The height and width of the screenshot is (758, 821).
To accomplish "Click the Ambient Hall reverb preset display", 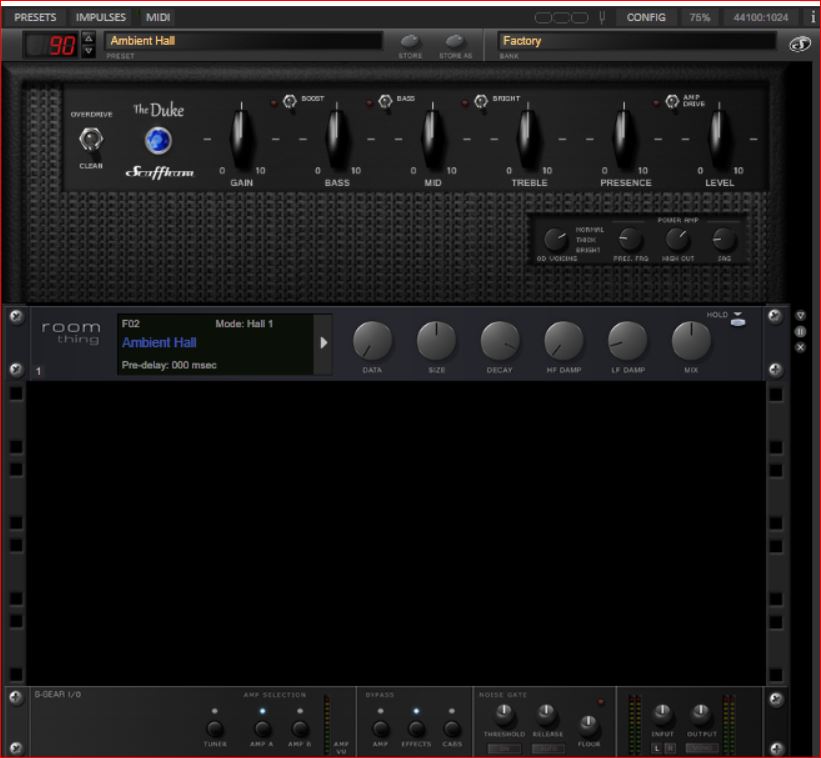I will (216, 344).
